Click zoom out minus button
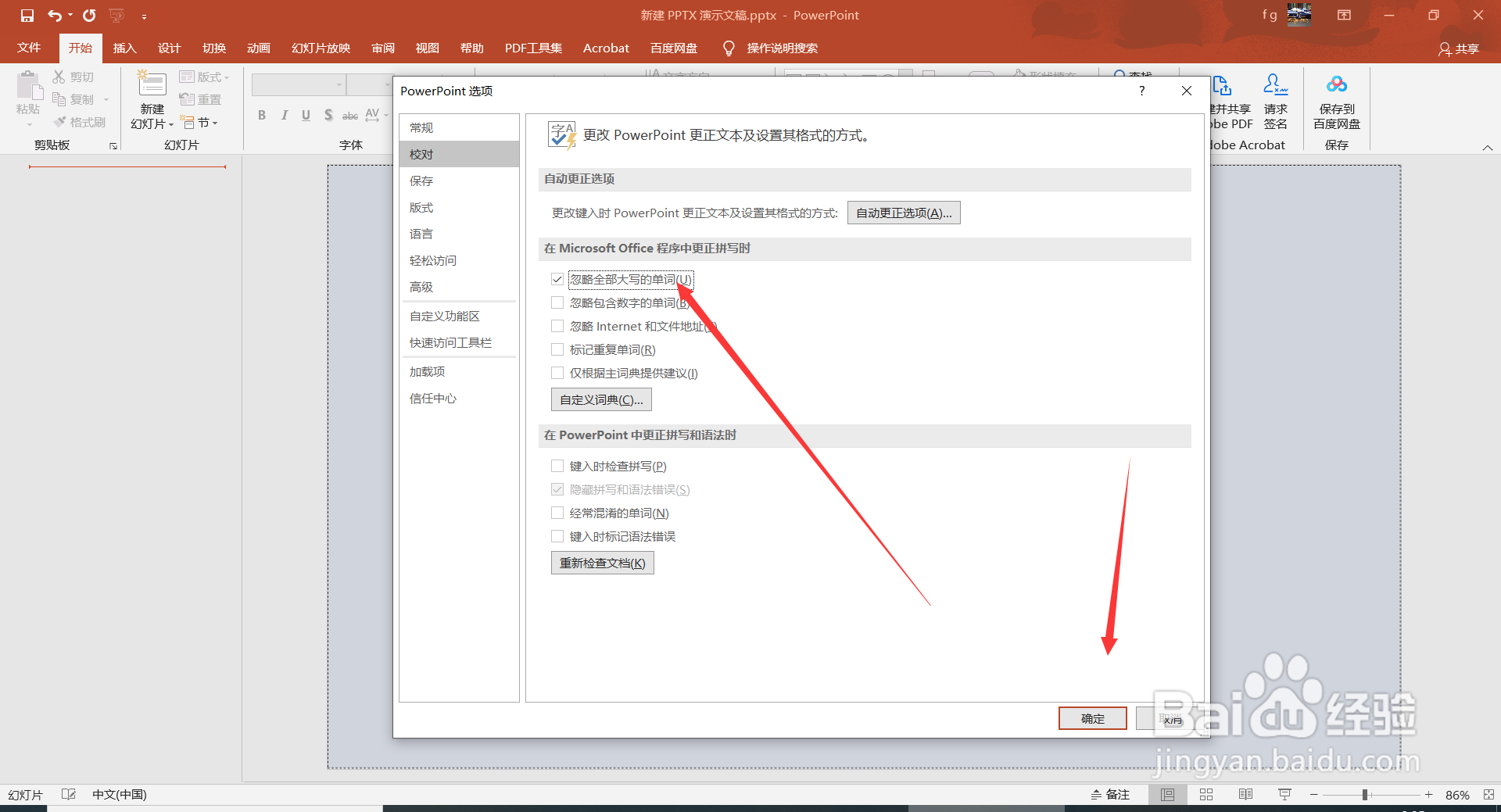This screenshot has width=1501, height=812. pos(1314,794)
